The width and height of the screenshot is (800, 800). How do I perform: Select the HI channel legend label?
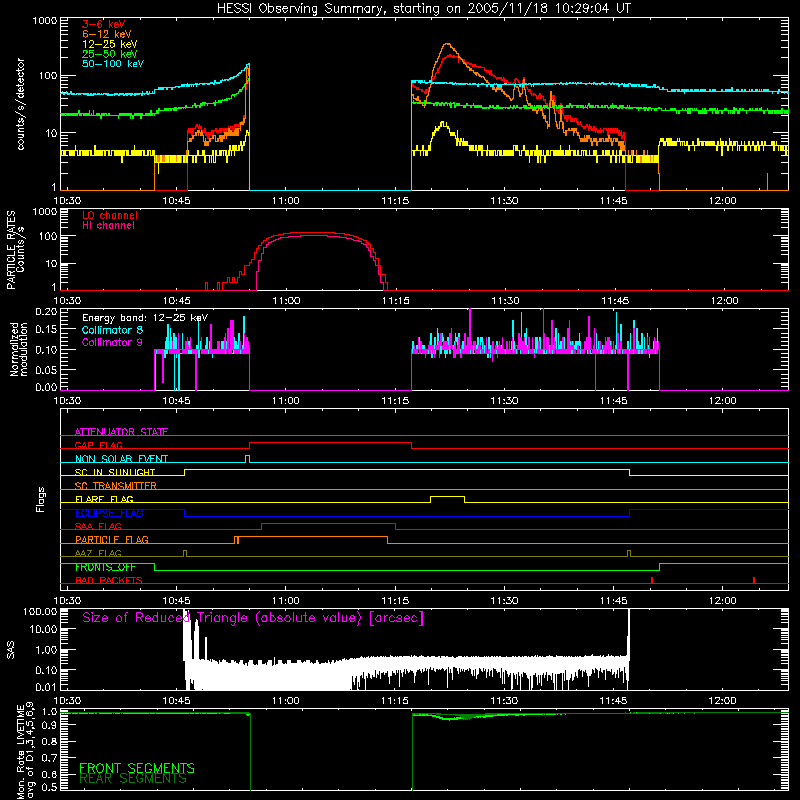[108, 226]
